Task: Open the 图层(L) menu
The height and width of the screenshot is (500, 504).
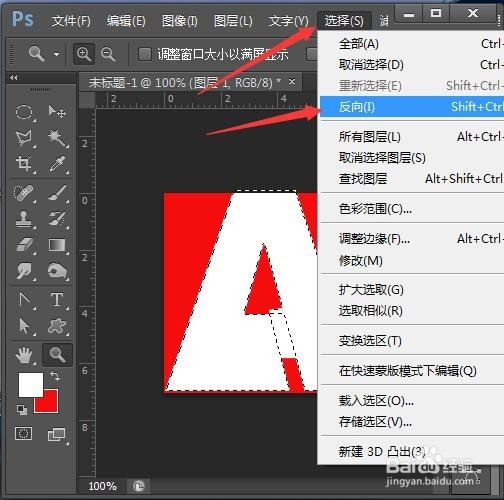Action: [x=233, y=21]
